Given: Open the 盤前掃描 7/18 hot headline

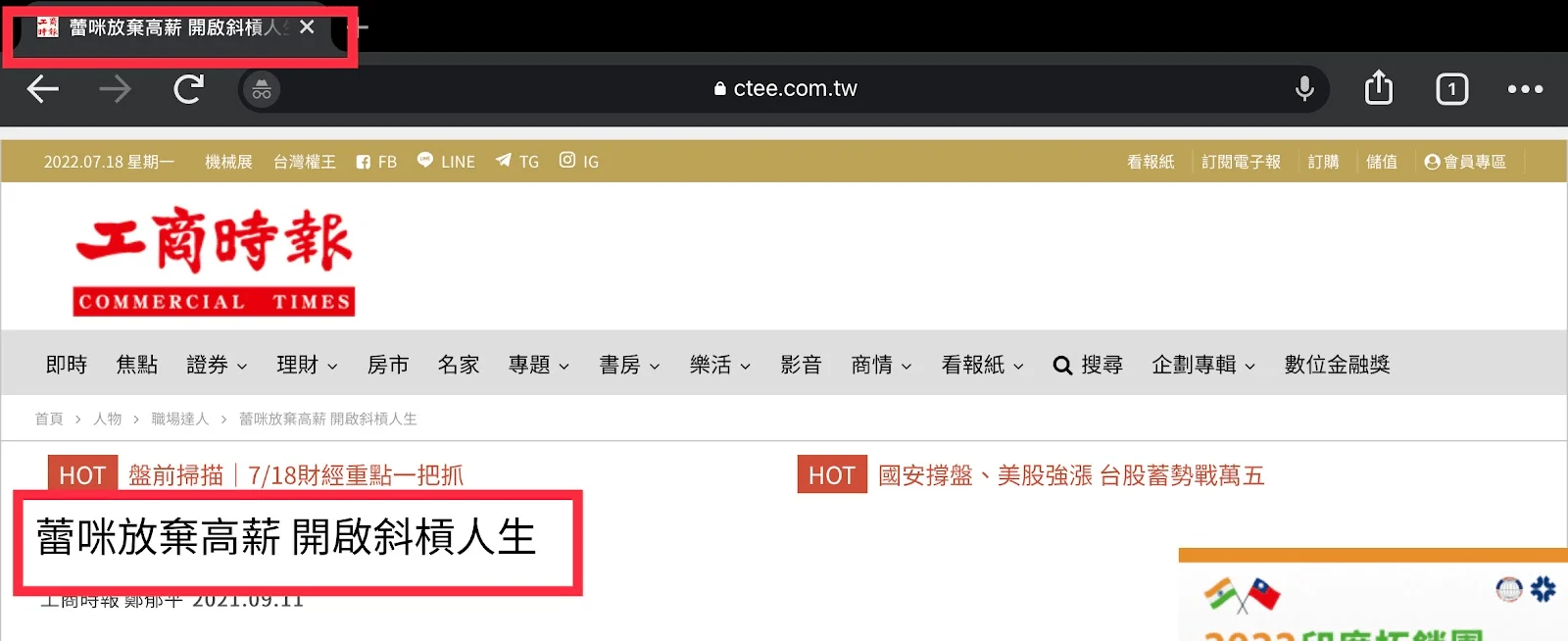Looking at the screenshot, I should pyautogui.click(x=295, y=475).
